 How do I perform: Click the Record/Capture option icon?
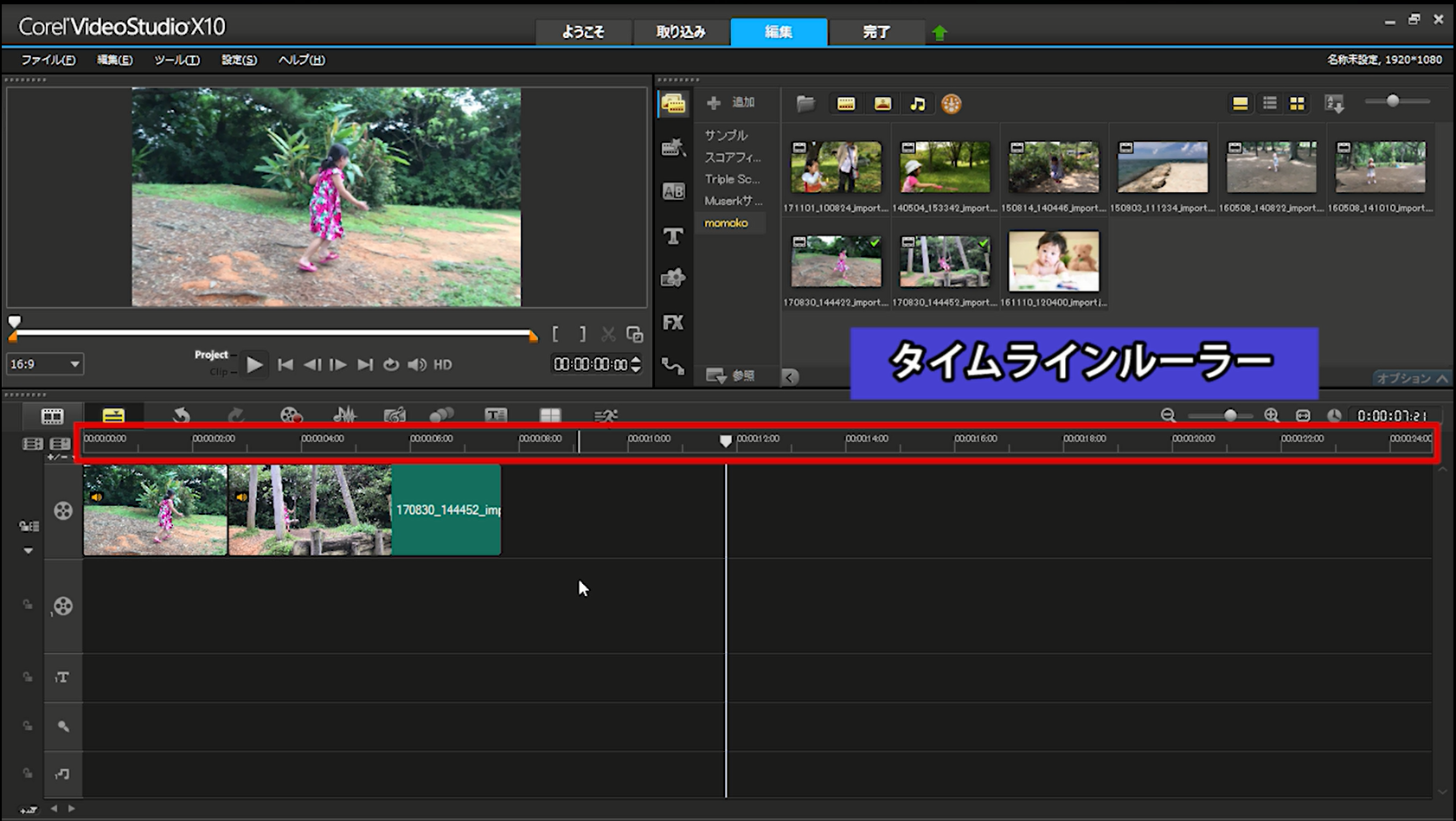pyautogui.click(x=291, y=416)
